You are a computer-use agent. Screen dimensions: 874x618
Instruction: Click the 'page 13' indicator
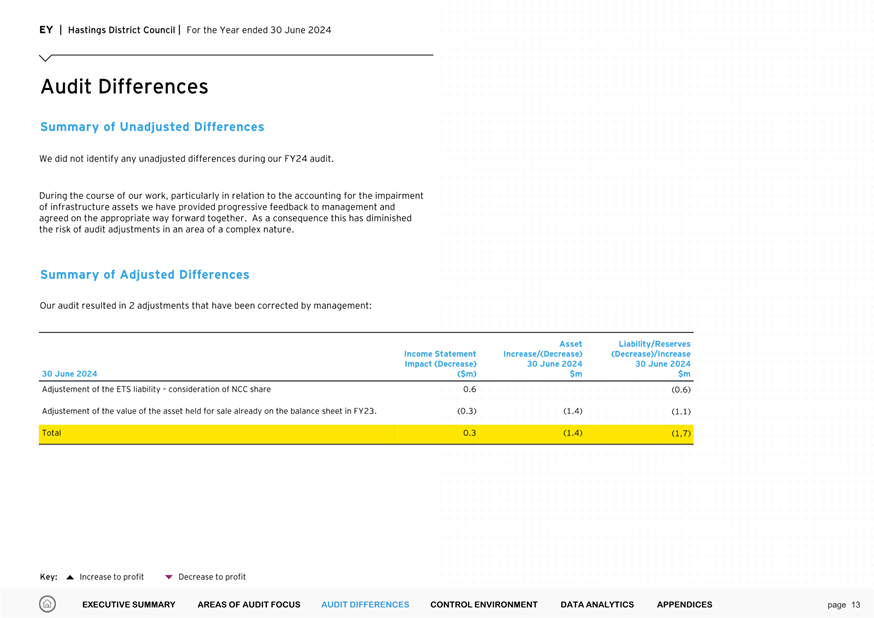coord(844,605)
